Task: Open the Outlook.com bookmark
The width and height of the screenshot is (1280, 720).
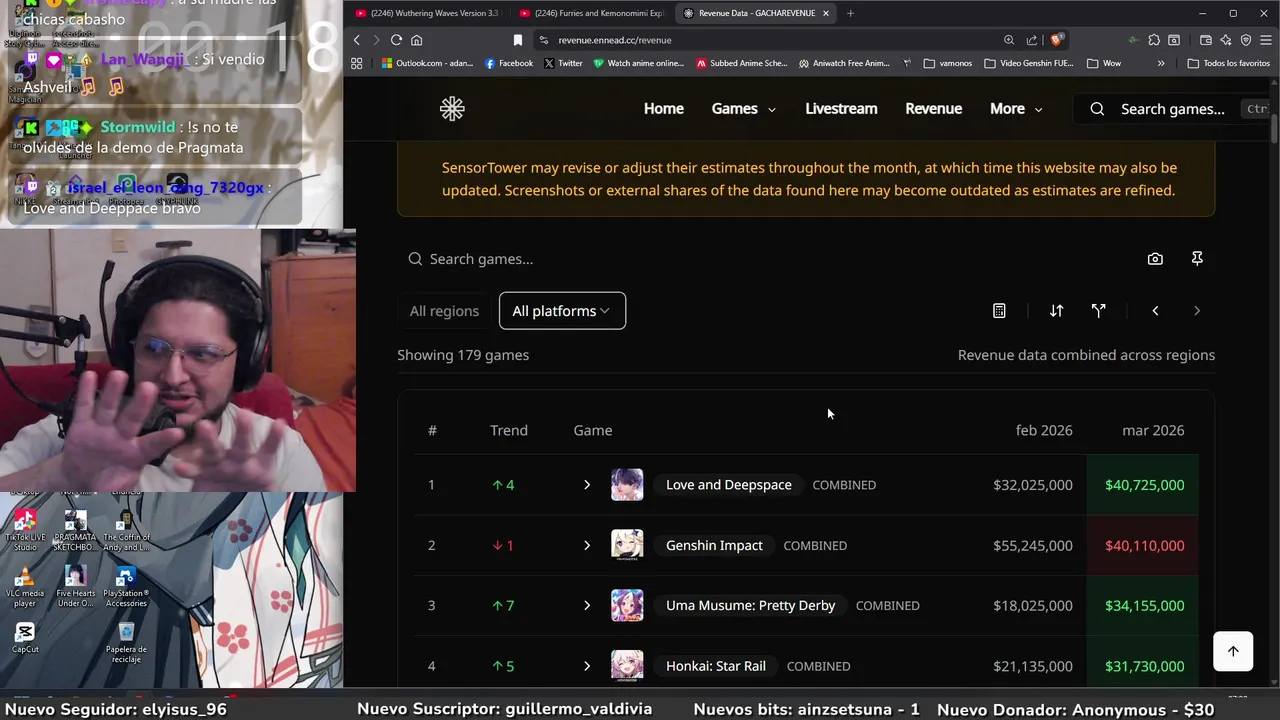Action: click(427, 63)
